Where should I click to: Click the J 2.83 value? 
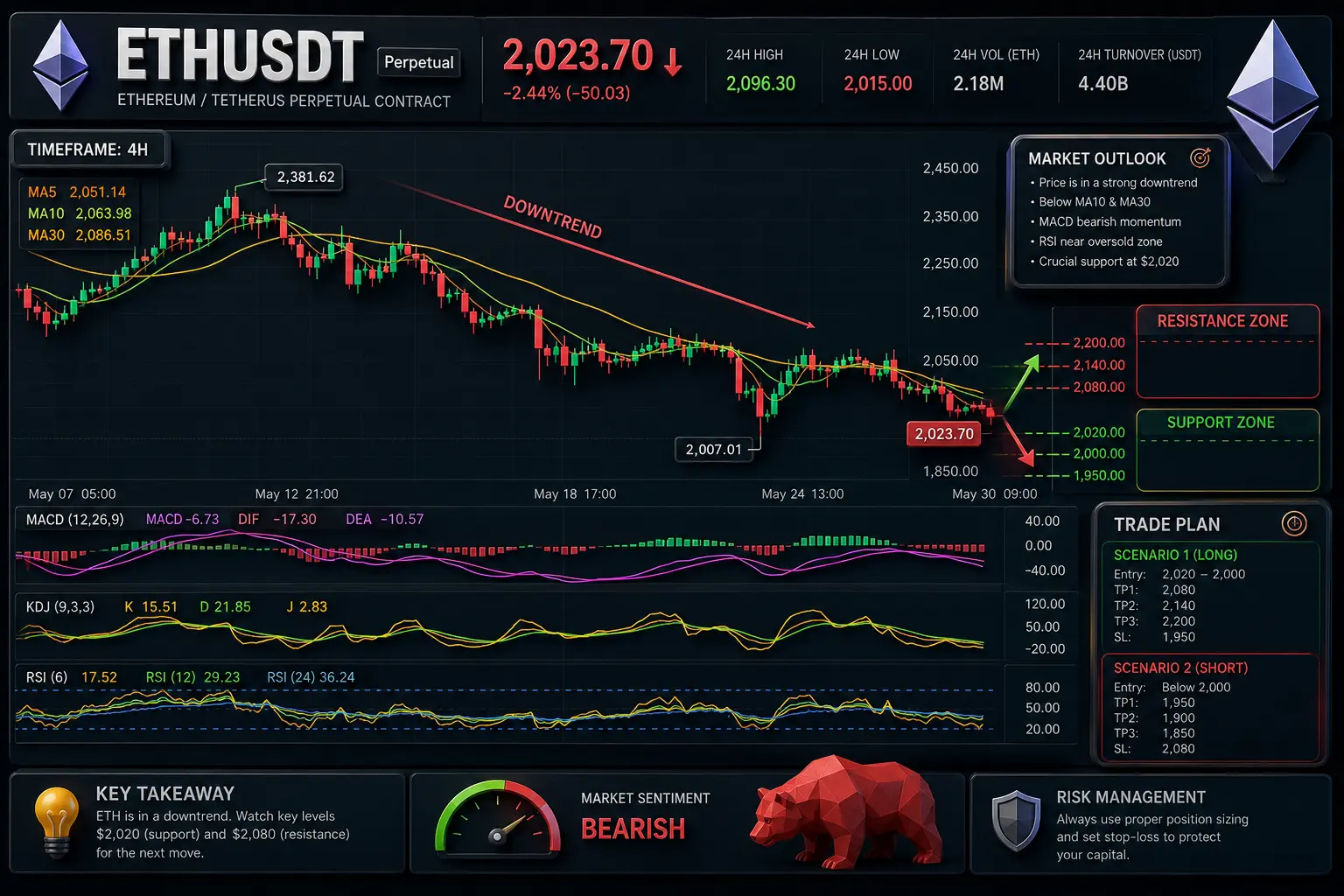click(307, 606)
